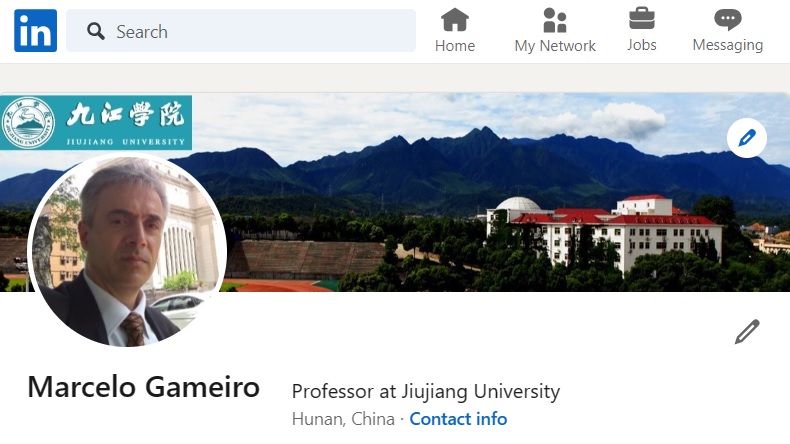Screen dimensions: 790x444
Task: Open the Home house icon
Action: tap(454, 20)
